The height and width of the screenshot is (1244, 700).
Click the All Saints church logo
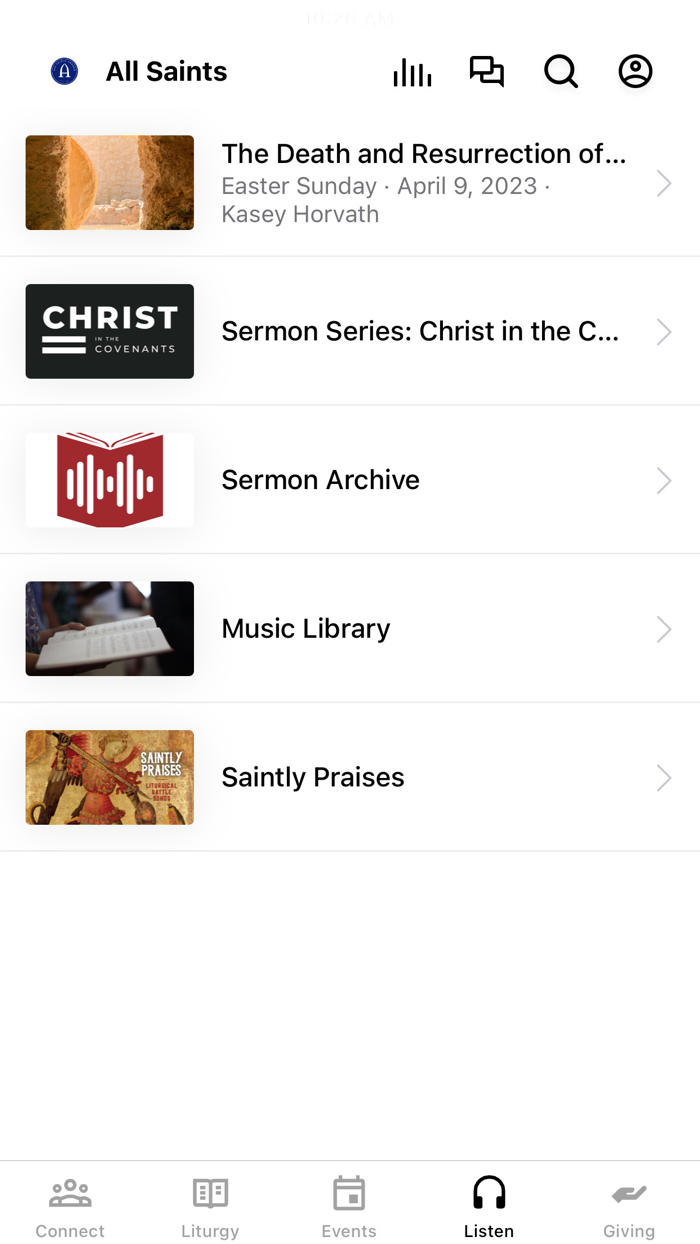[x=63, y=71]
